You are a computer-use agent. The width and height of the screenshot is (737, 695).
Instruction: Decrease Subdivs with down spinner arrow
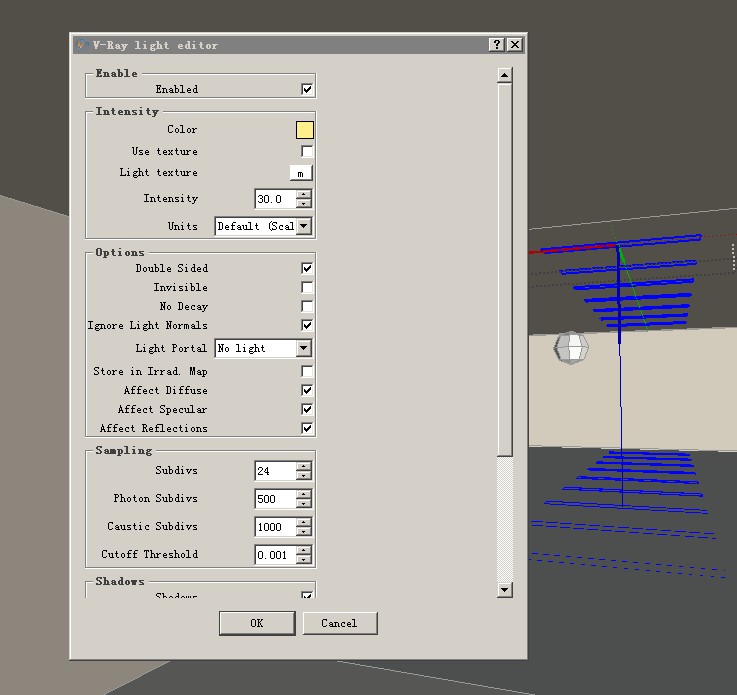(304, 476)
